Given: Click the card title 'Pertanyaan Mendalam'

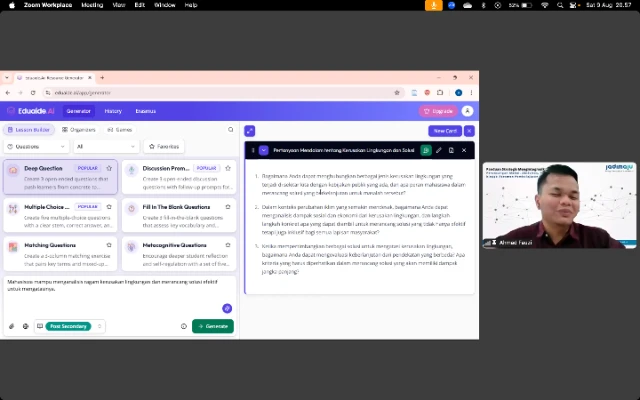Looking at the screenshot, I should pos(344,150).
